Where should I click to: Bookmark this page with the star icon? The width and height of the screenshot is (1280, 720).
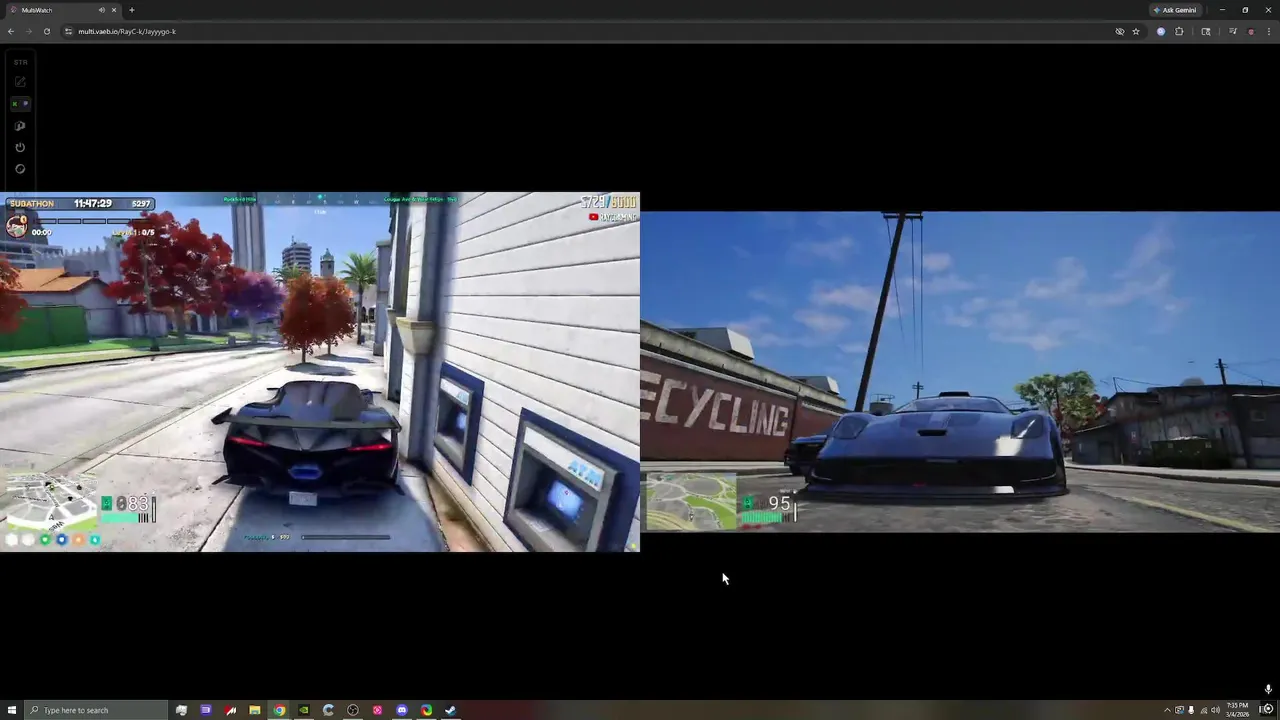tap(1136, 31)
